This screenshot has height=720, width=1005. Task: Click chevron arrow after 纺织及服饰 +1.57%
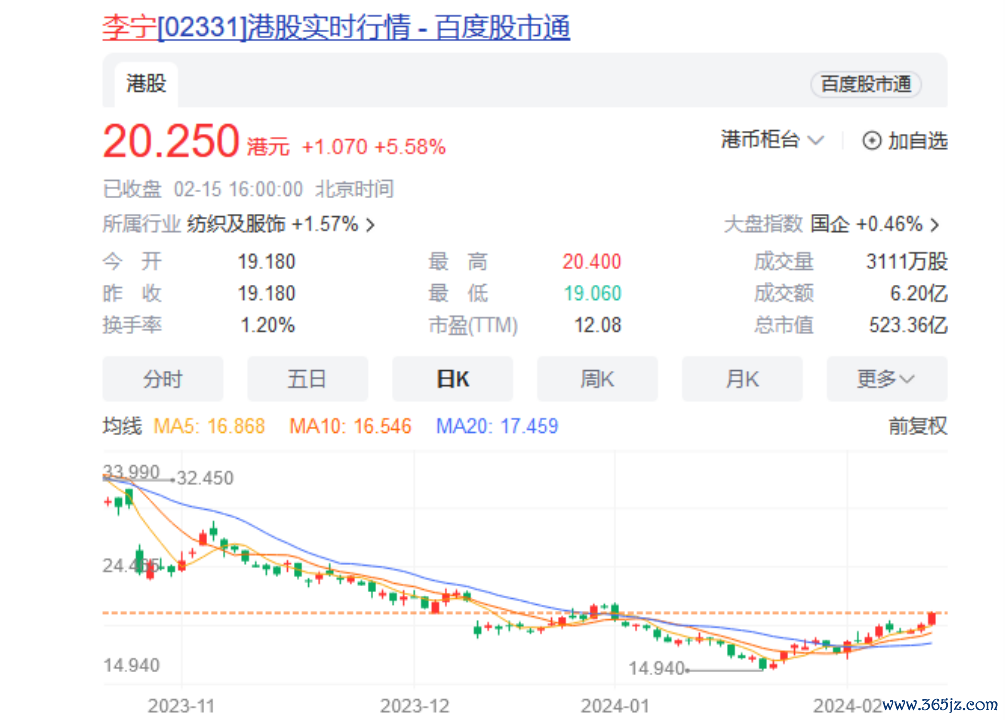tap(370, 224)
